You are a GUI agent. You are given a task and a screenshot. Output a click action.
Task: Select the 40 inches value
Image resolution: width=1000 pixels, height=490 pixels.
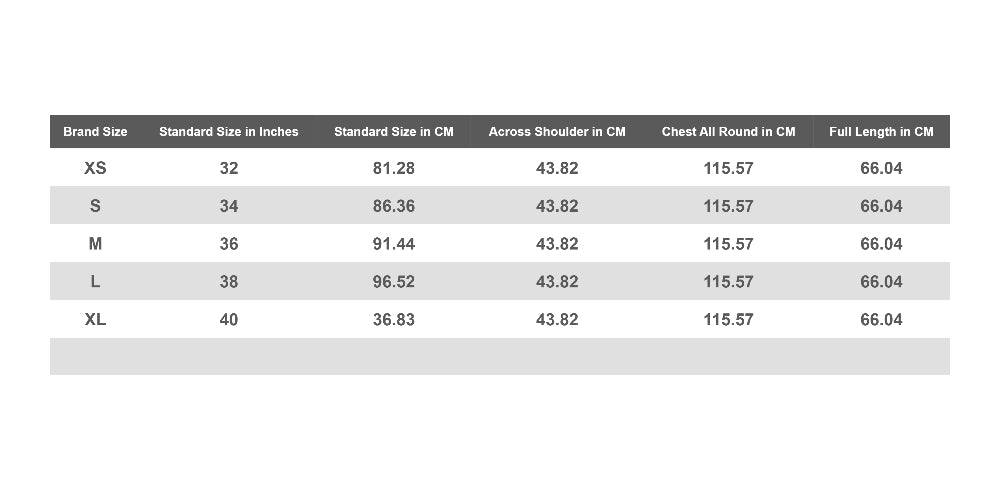tap(228, 318)
